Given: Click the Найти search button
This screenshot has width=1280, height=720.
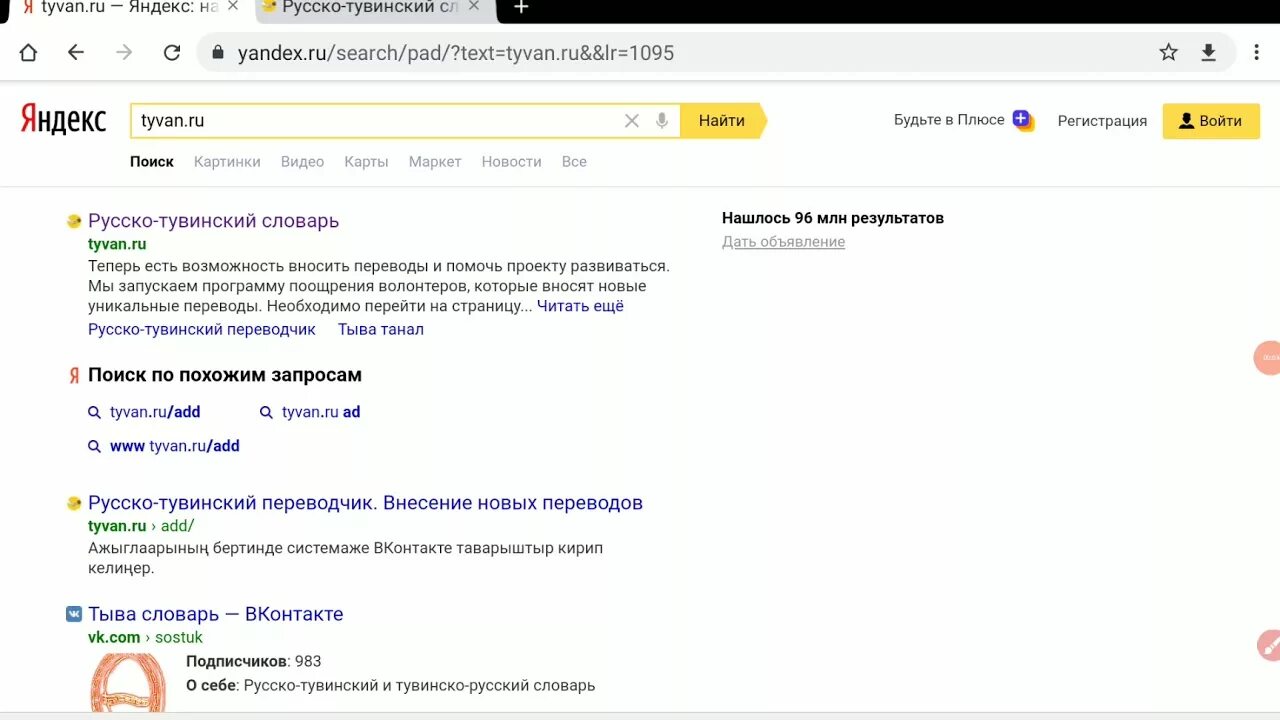Looking at the screenshot, I should [x=722, y=121].
